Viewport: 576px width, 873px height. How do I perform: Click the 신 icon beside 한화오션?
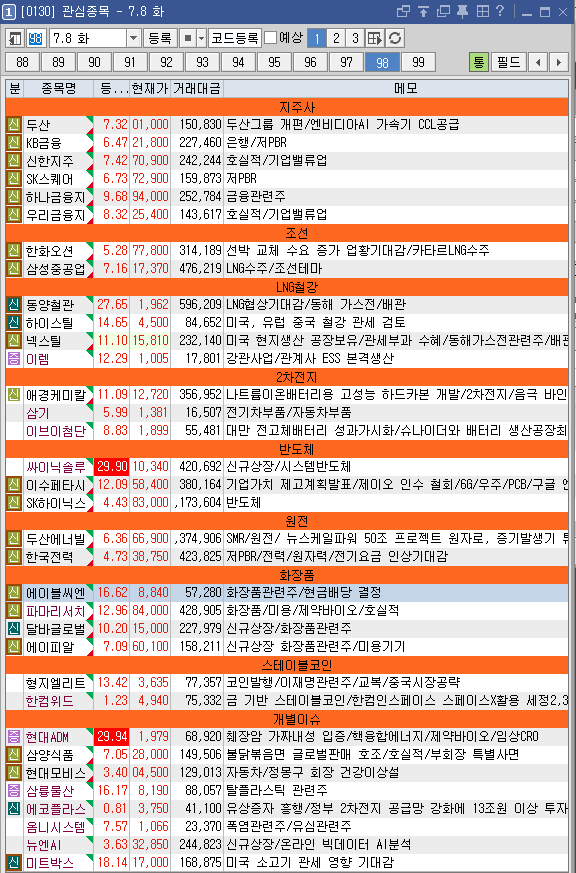(14, 251)
